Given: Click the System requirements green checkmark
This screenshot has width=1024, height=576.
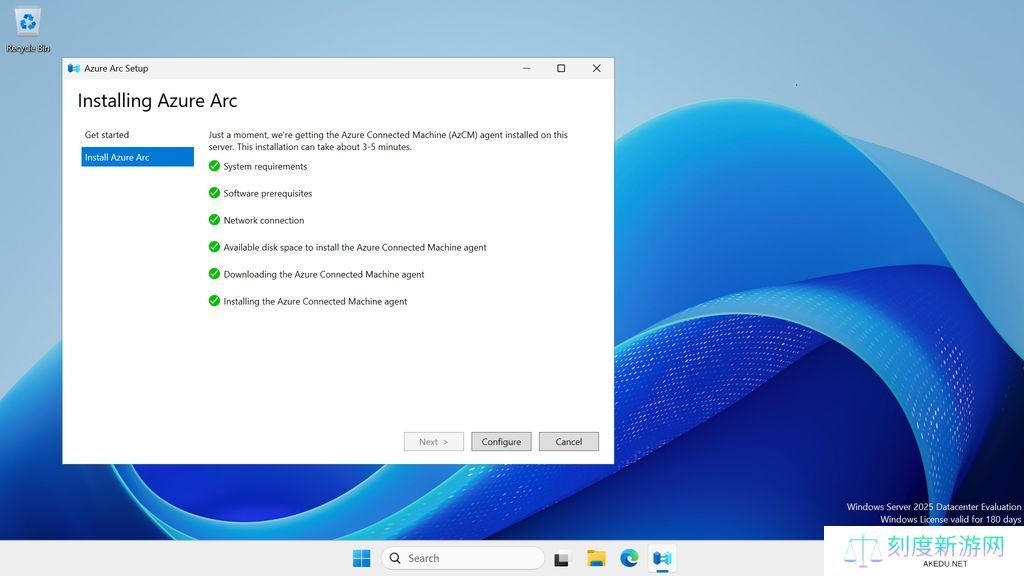Looking at the screenshot, I should pyautogui.click(x=214, y=166).
